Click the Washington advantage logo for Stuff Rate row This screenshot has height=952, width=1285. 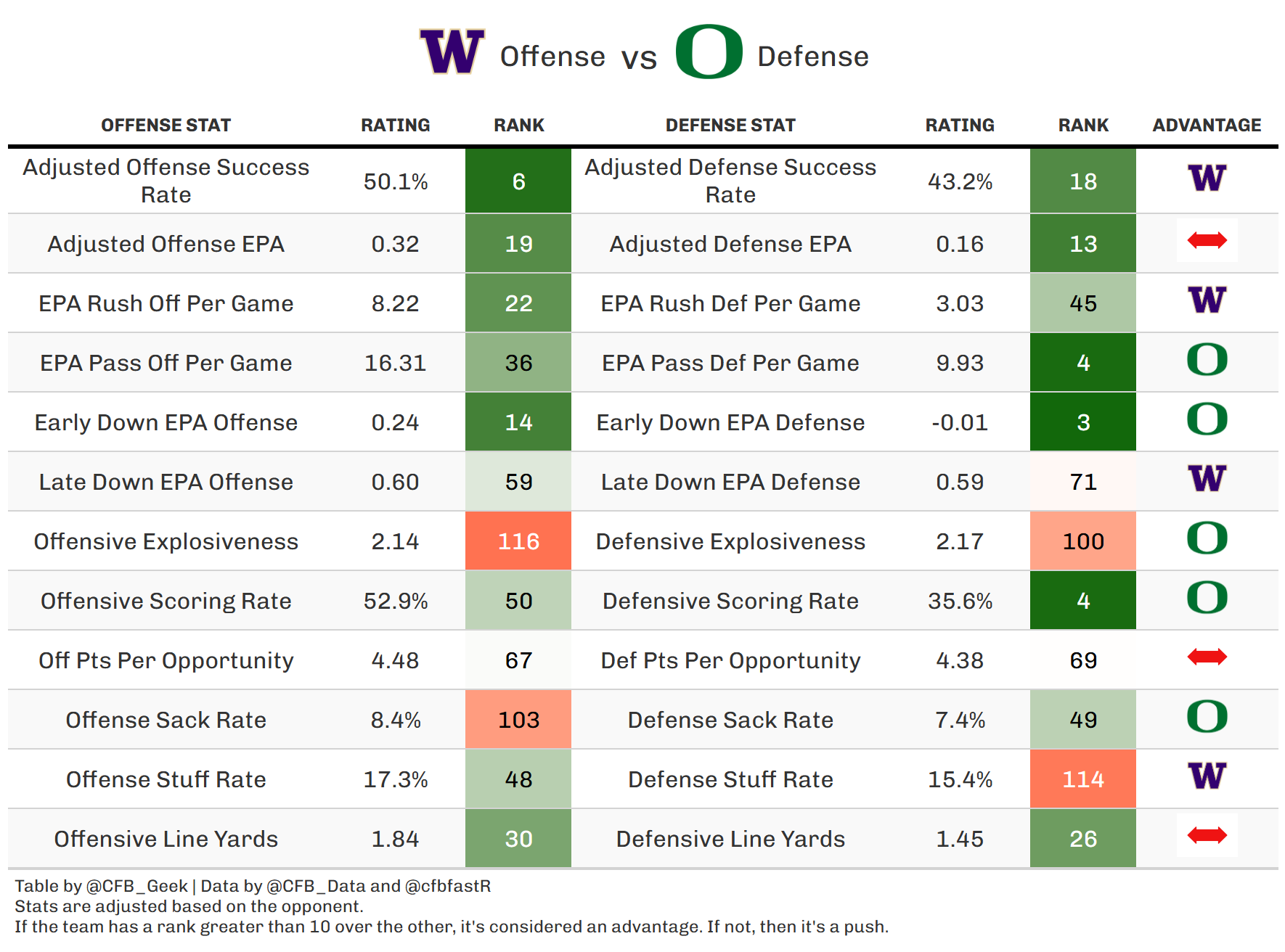tap(1207, 776)
